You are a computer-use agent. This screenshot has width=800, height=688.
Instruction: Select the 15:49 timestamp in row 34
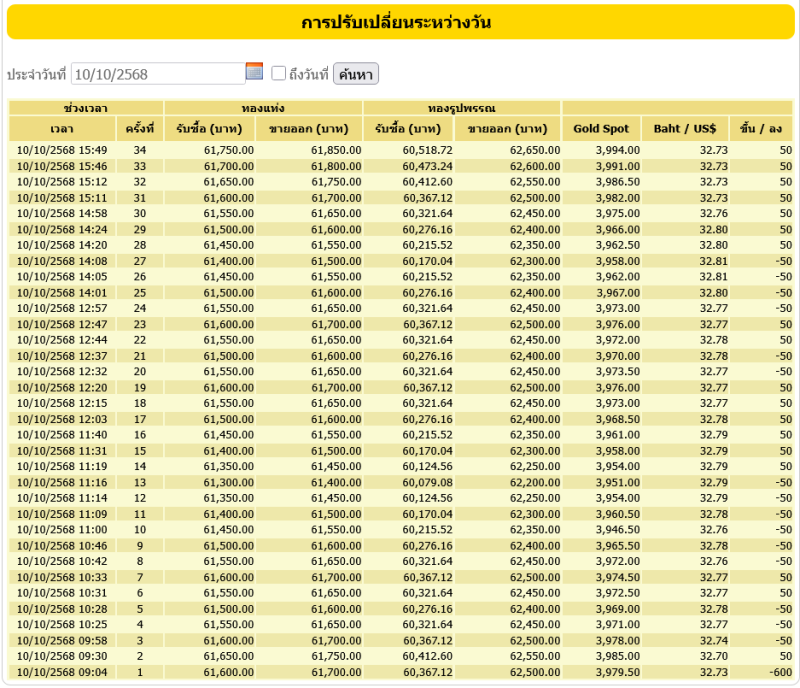[x=62, y=150]
